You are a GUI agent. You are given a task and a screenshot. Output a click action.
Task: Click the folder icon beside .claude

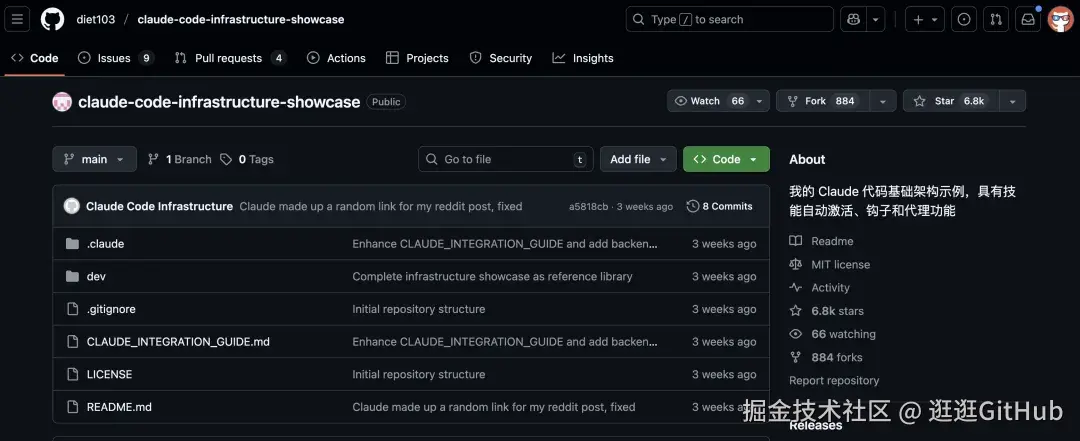click(72, 244)
